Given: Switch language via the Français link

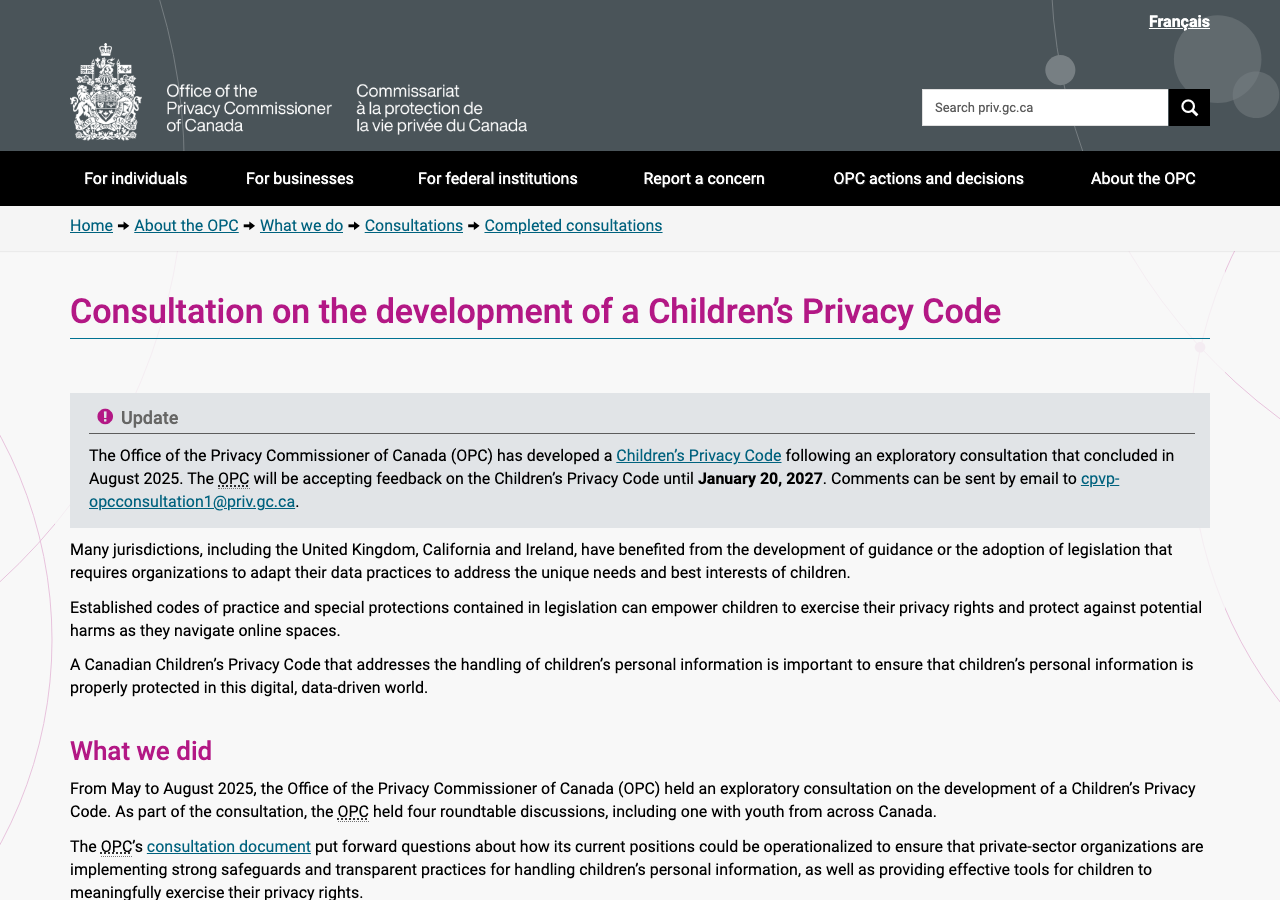Looking at the screenshot, I should pos(1179,22).
